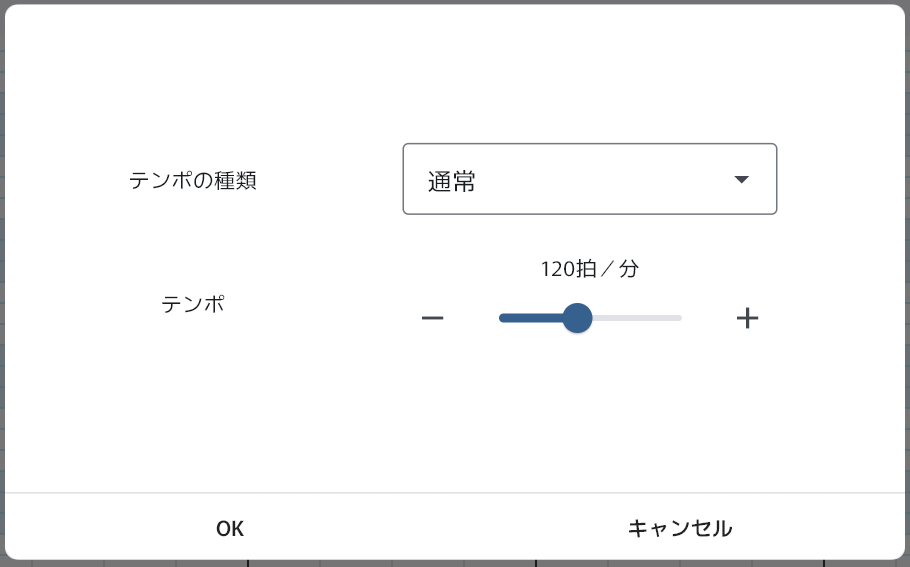Image resolution: width=910 pixels, height=567 pixels.
Task: Click the filled blue part of the tempo slider
Action: tap(530, 318)
